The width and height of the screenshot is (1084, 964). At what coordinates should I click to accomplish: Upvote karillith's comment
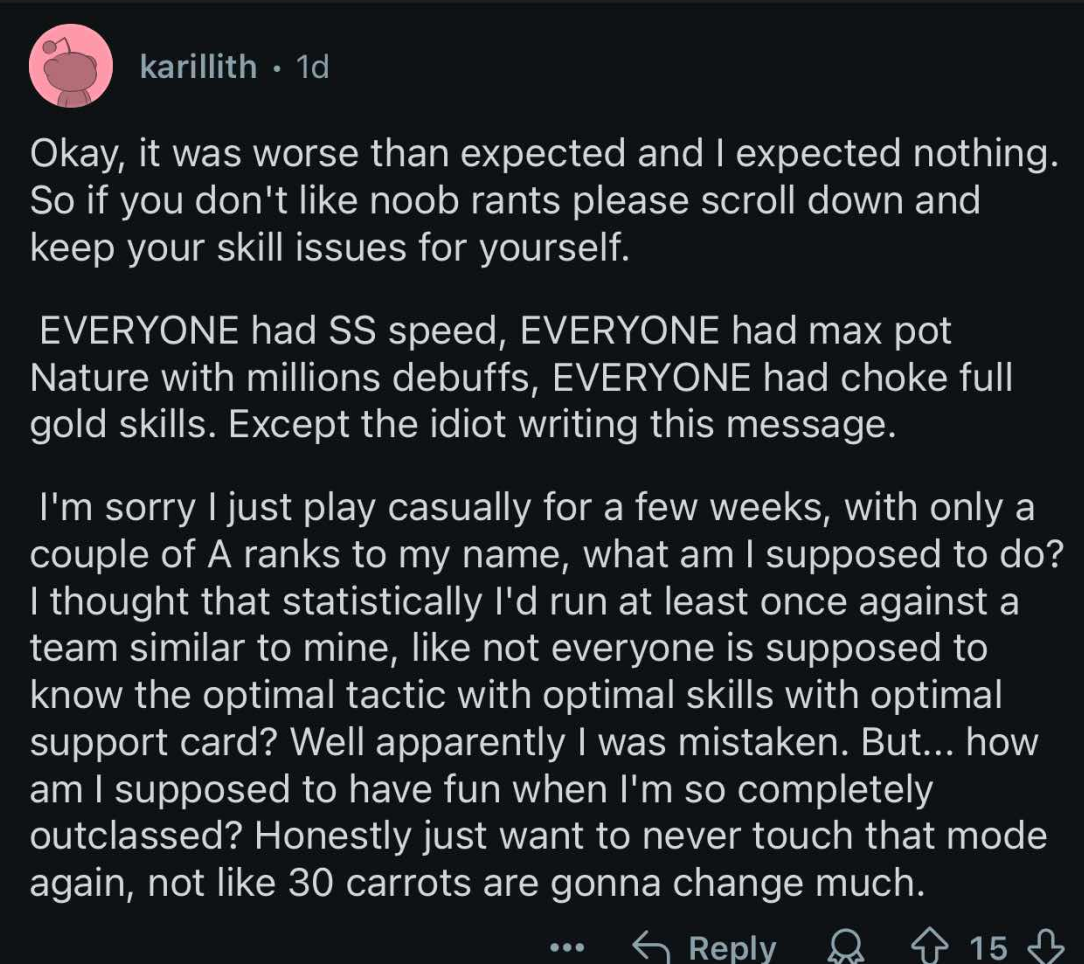[x=931, y=945]
